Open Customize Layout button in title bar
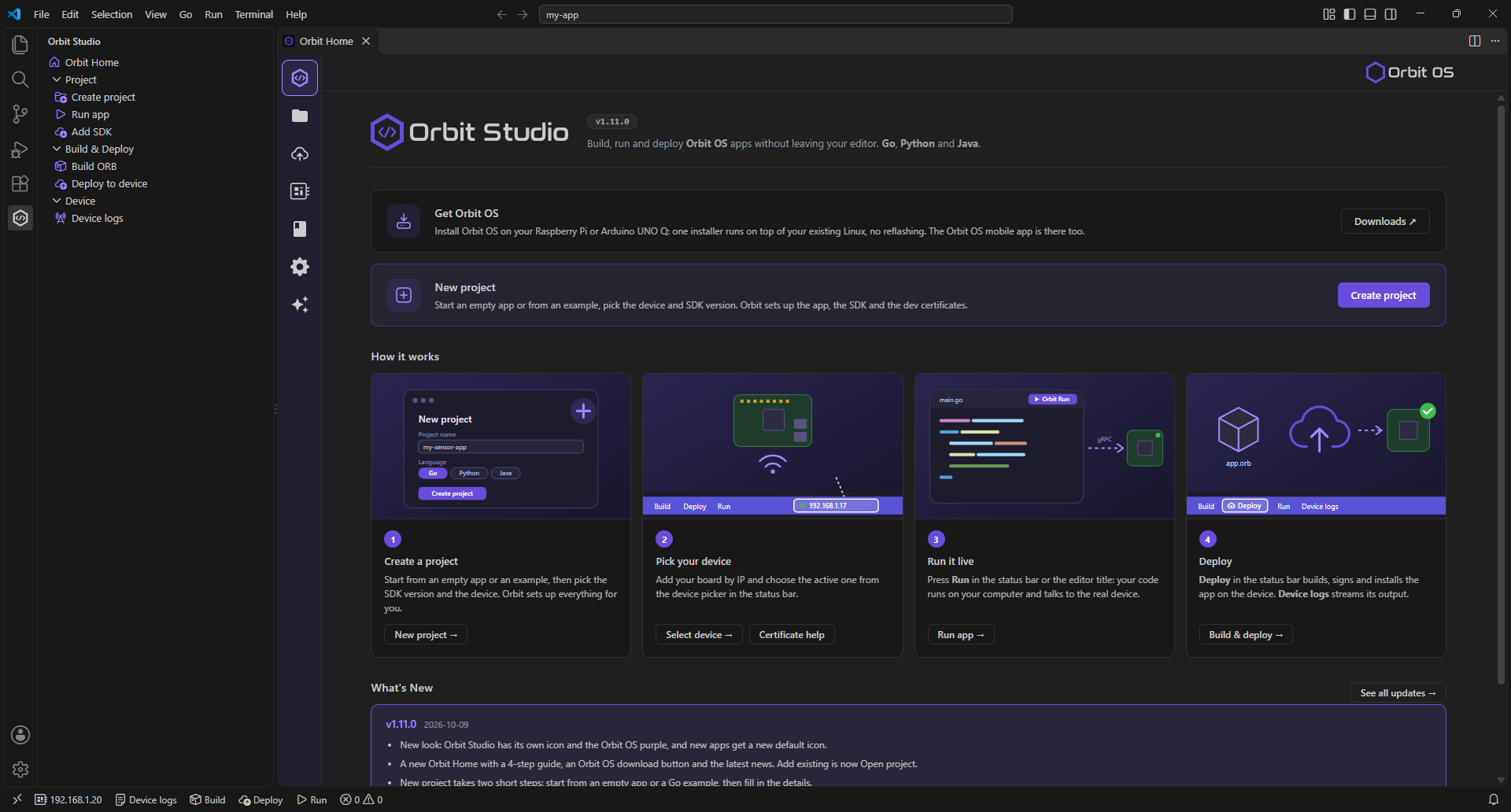The image size is (1511, 812). (1329, 14)
